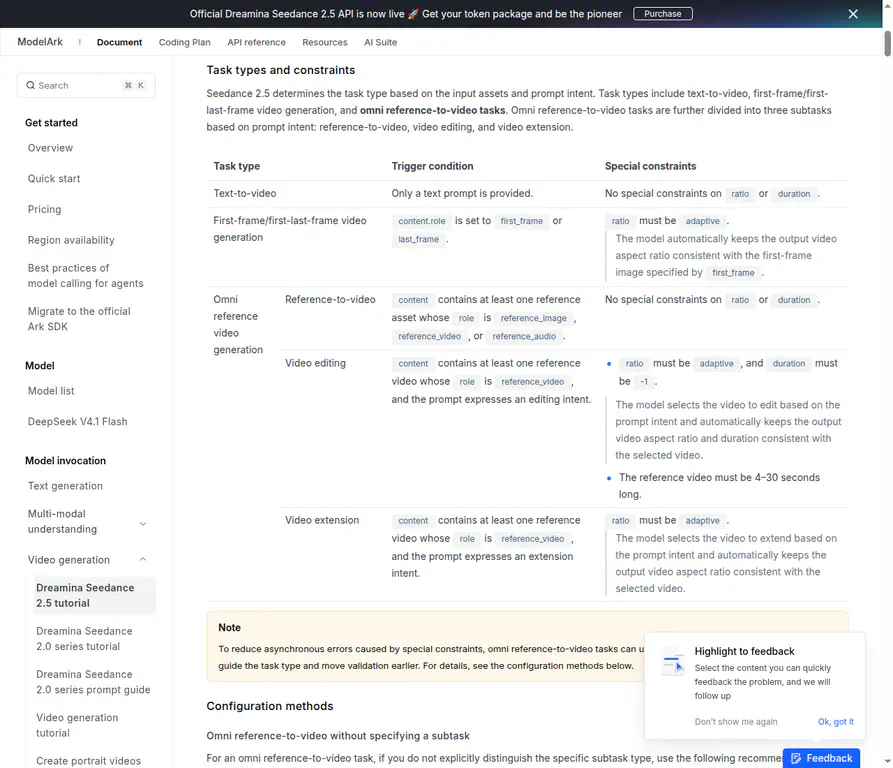Viewport: 893px width, 768px height.
Task: Open the API reference tab
Action: 256,42
